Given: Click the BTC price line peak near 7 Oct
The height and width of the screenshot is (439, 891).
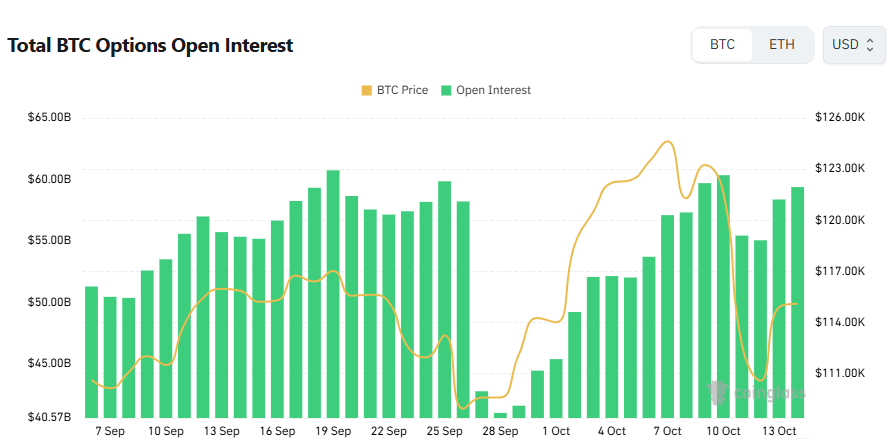Looking at the screenshot, I should [667, 142].
